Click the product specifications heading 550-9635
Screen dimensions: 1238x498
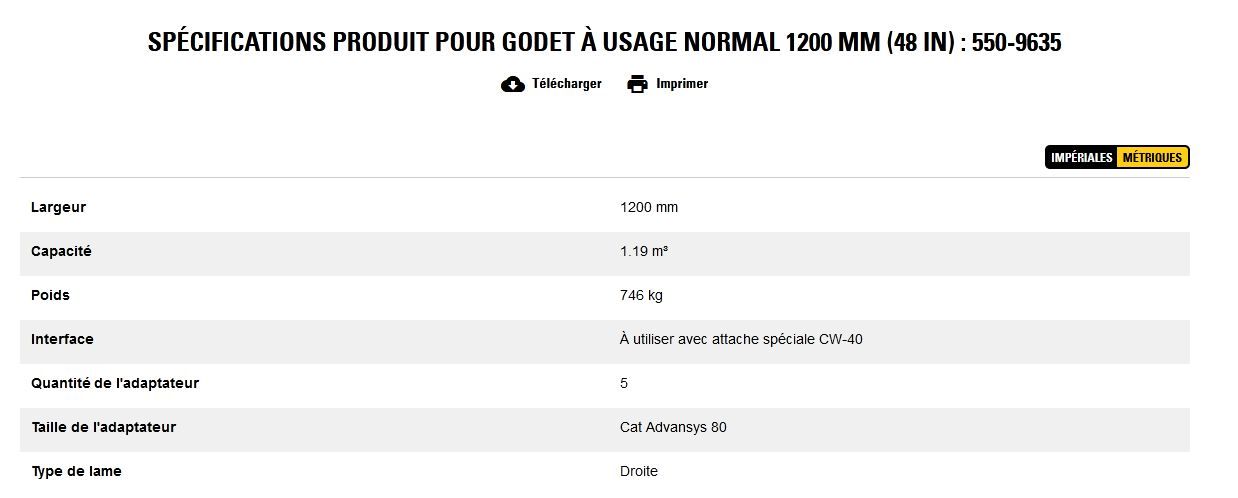604,42
